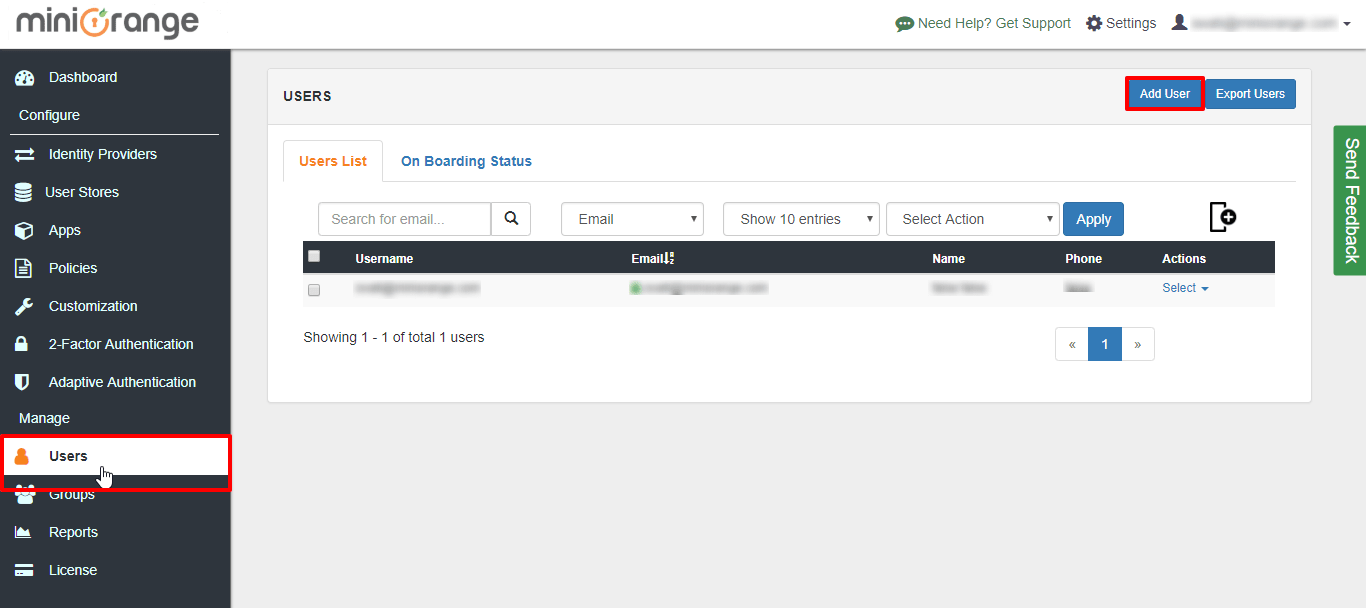1366x608 pixels.
Task: Click the Adaptive Authentication shield icon
Action: [x=22, y=382]
